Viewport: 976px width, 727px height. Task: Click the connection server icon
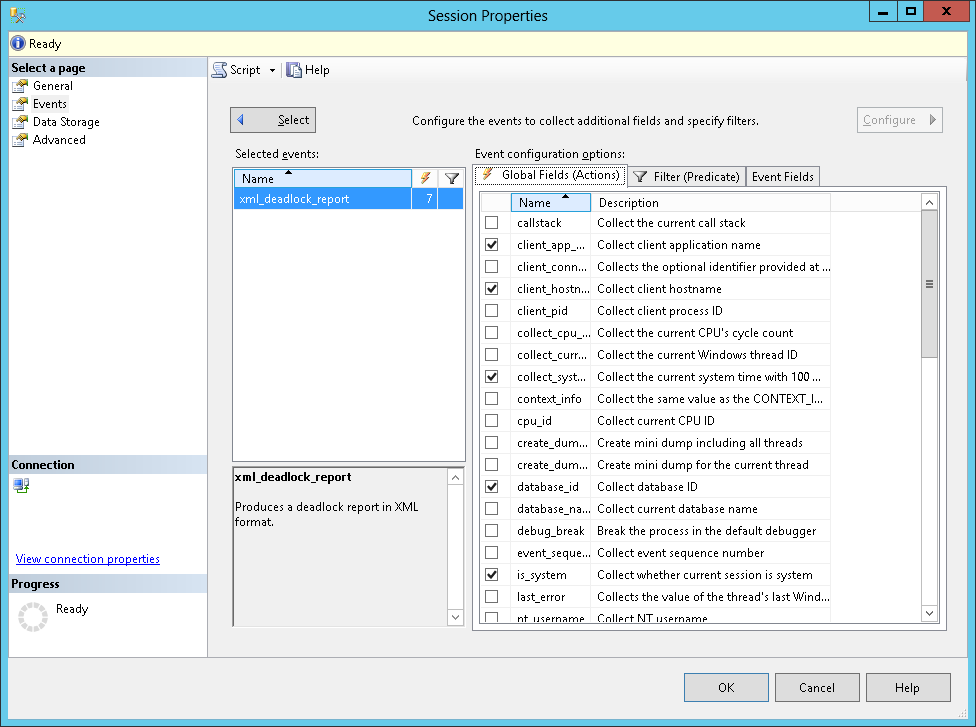coord(21,486)
